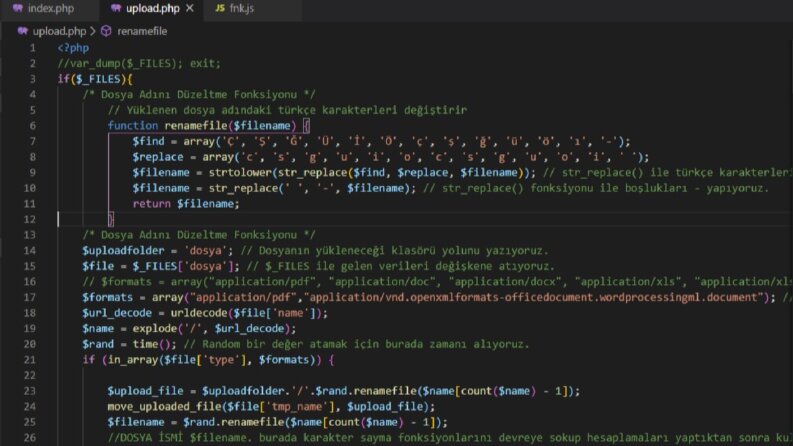Click 'if($_FILES){' on line 3
This screenshot has width=793, height=446.
pos(95,79)
